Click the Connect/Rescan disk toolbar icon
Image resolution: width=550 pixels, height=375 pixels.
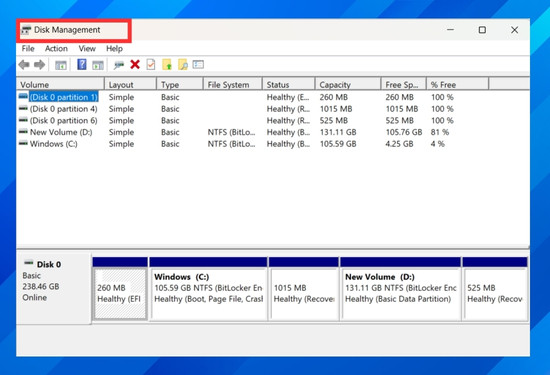pos(119,65)
